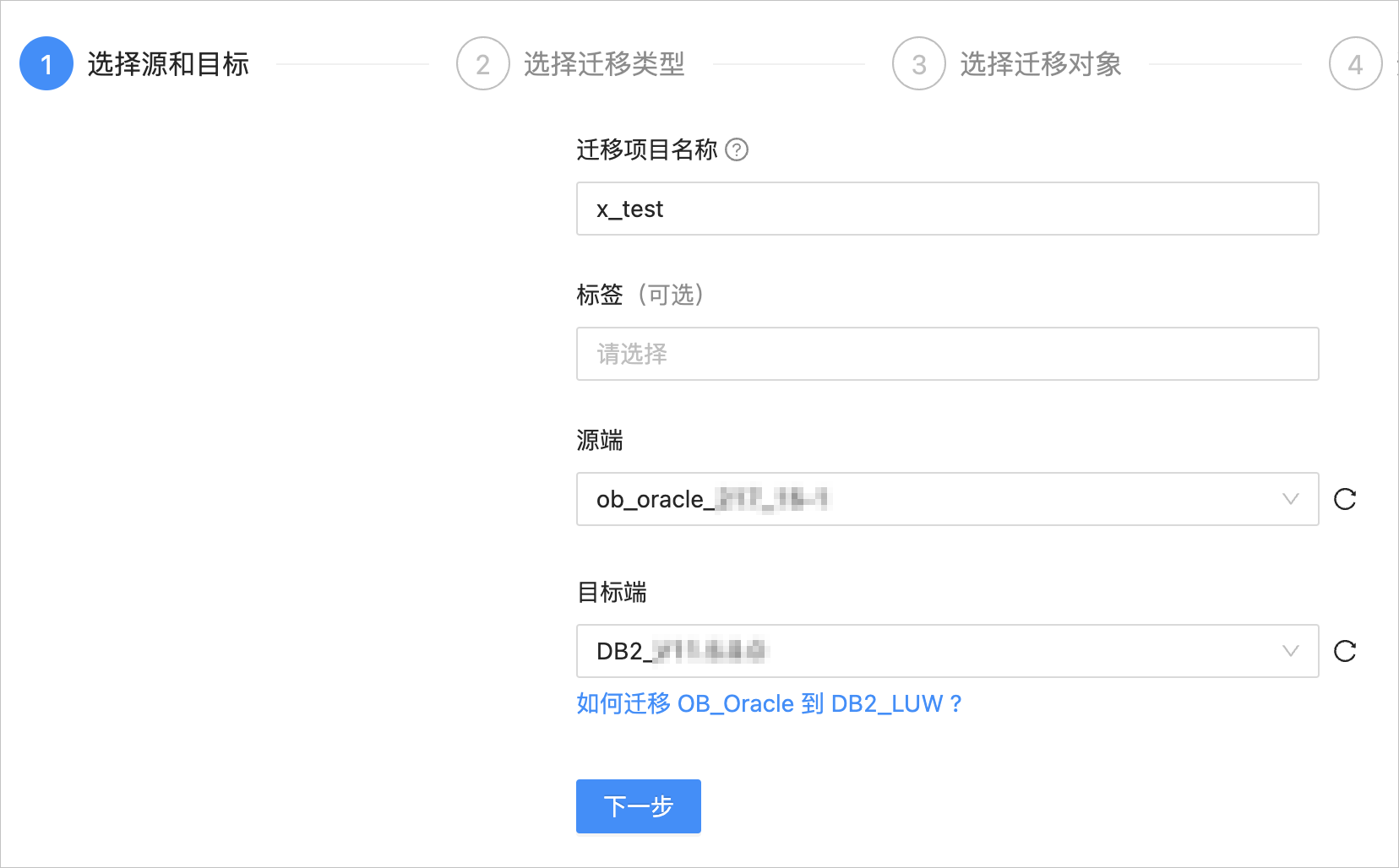Click step 2 number circle
Image resolution: width=1399 pixels, height=868 pixels.
(482, 63)
